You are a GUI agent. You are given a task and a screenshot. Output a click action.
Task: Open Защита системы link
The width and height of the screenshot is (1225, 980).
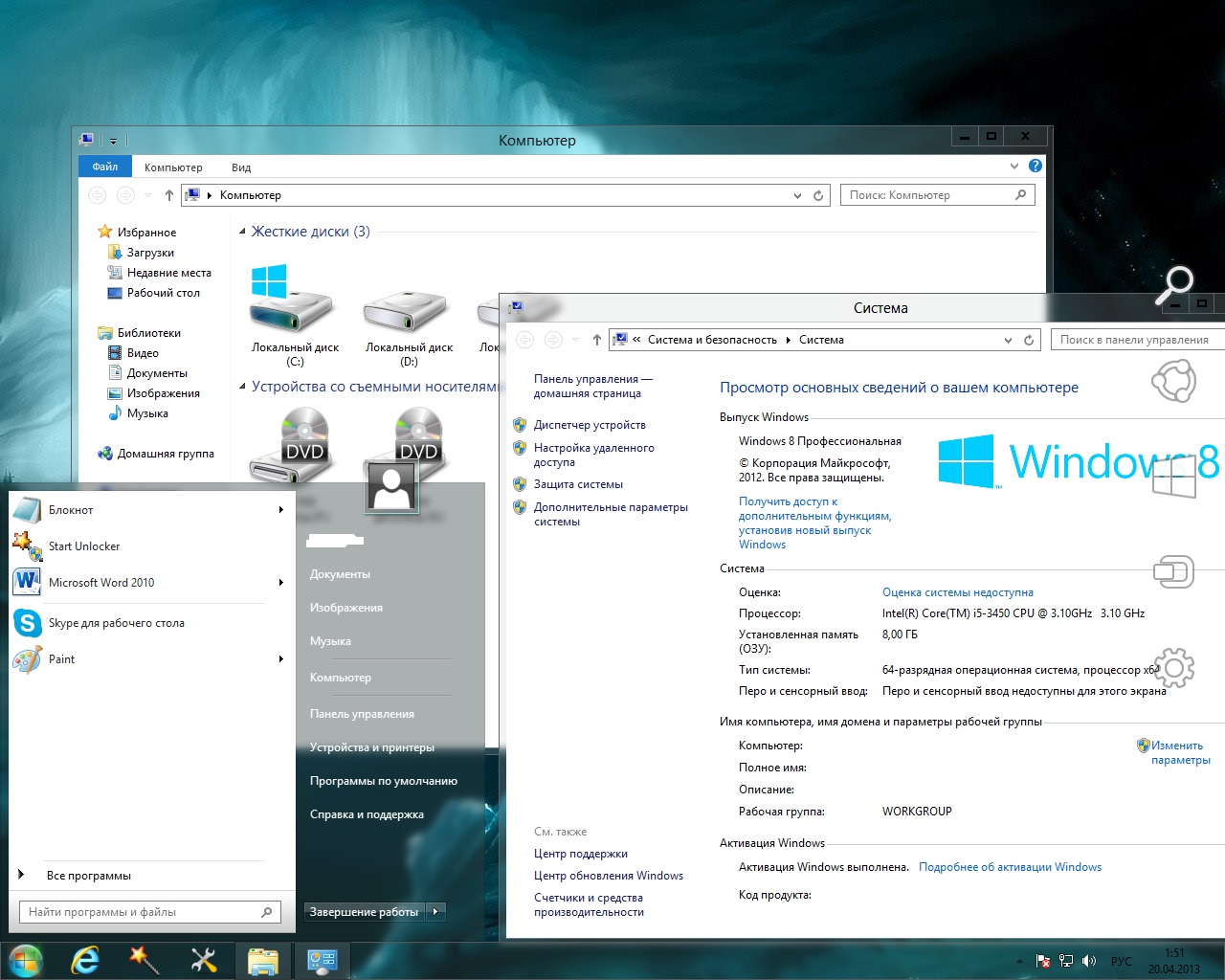(578, 484)
